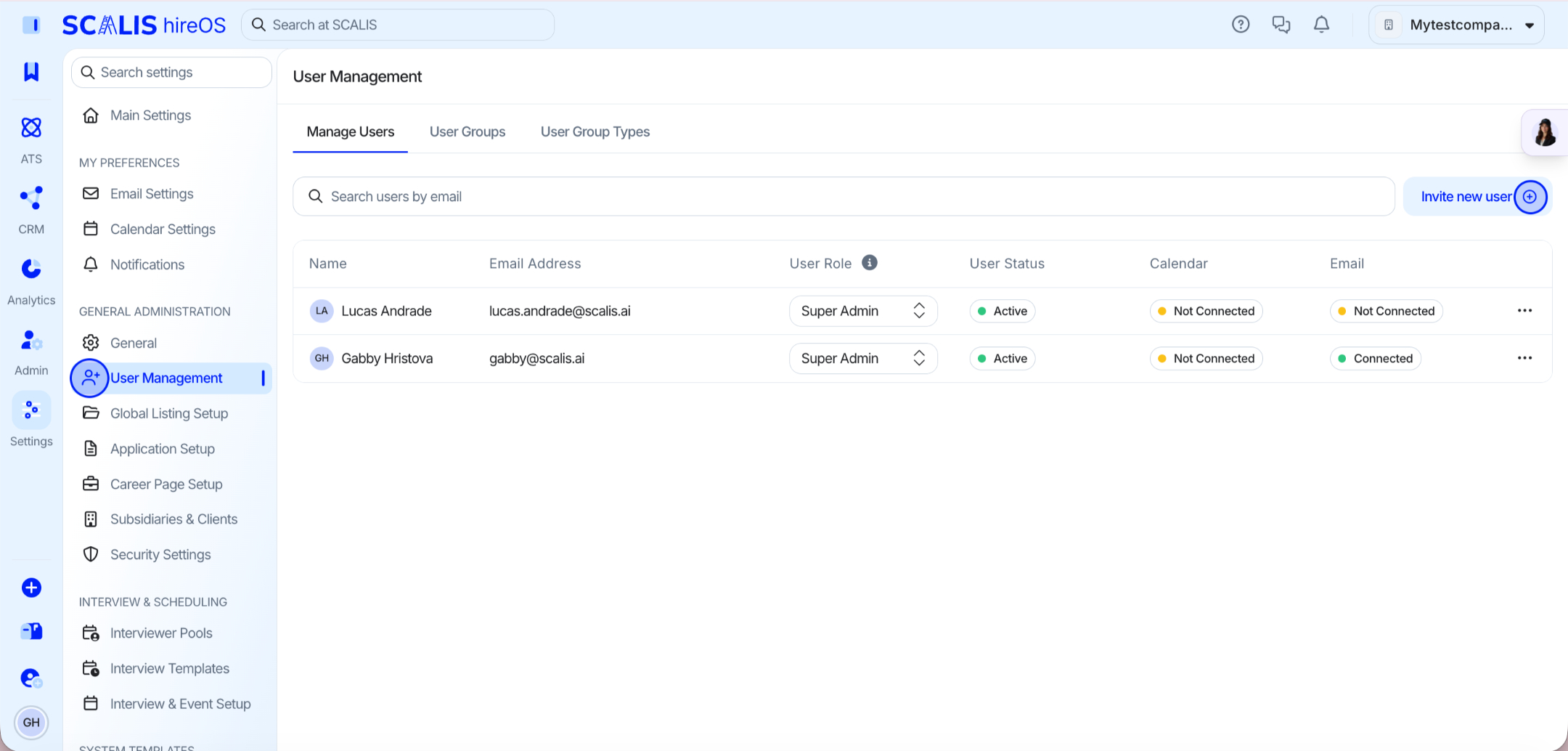Click Lucas Andrade's Email Not Connected badge

(1386, 311)
